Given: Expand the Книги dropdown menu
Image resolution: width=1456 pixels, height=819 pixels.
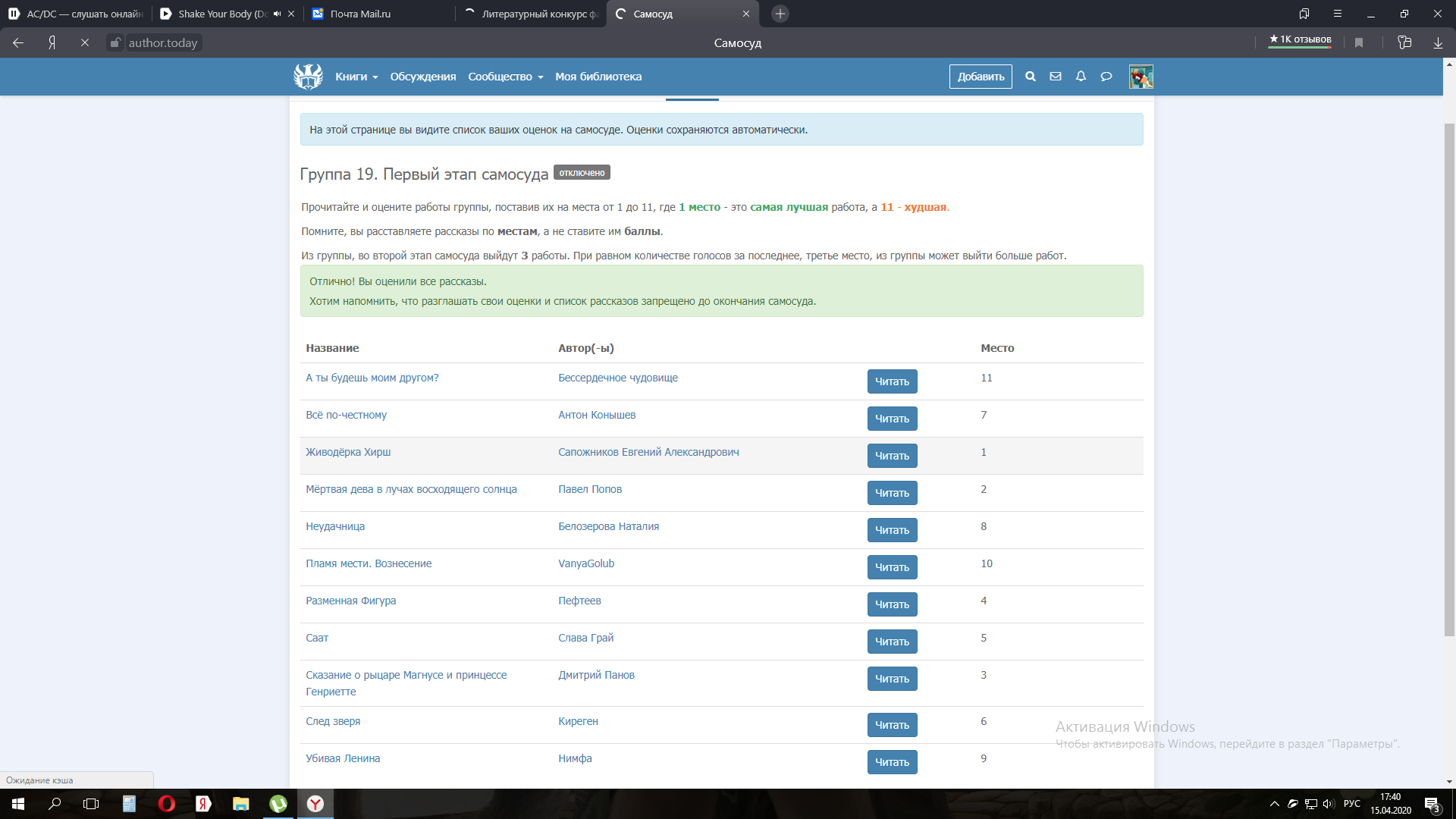Looking at the screenshot, I should click(x=356, y=77).
